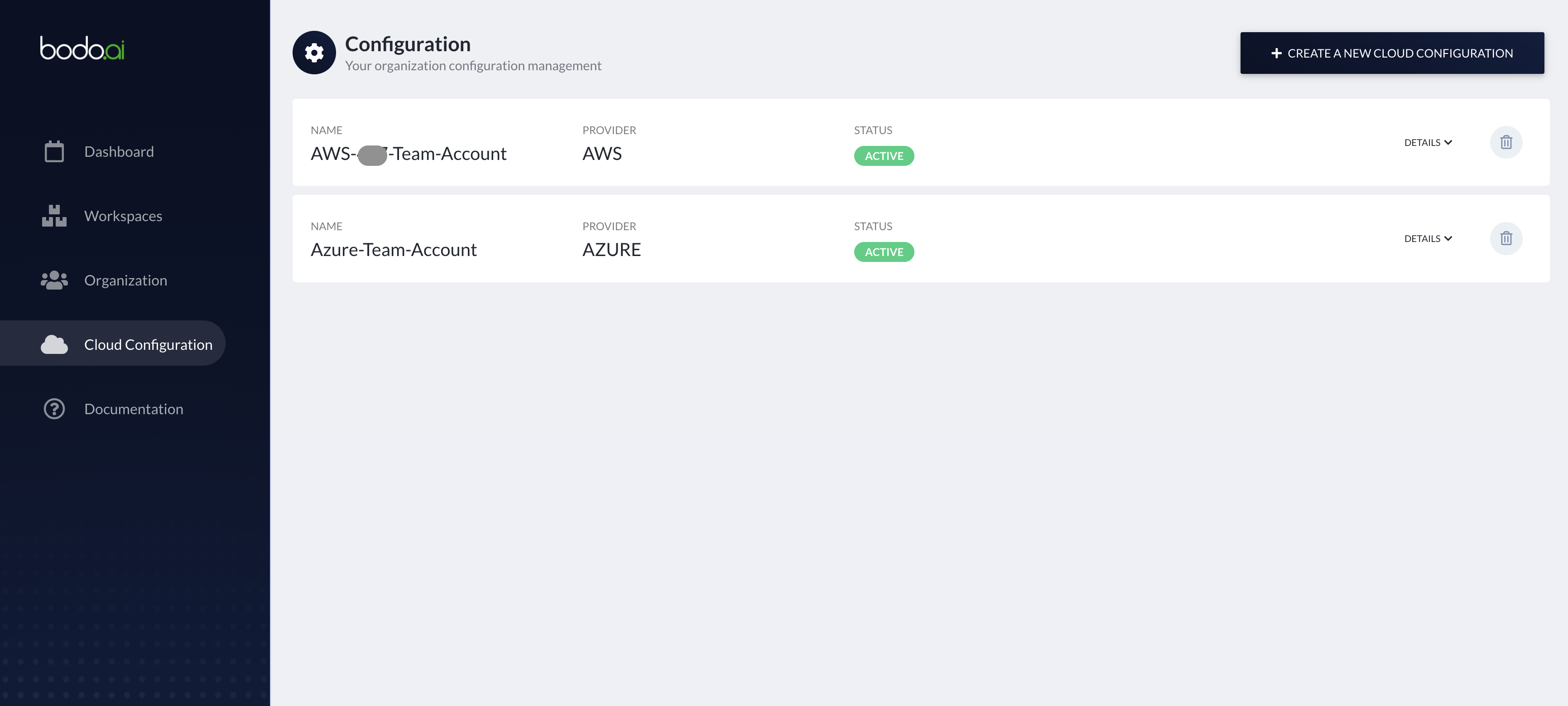Expand details for AWS Team Account
Screen dimensions: 1568x706
pos(1428,143)
